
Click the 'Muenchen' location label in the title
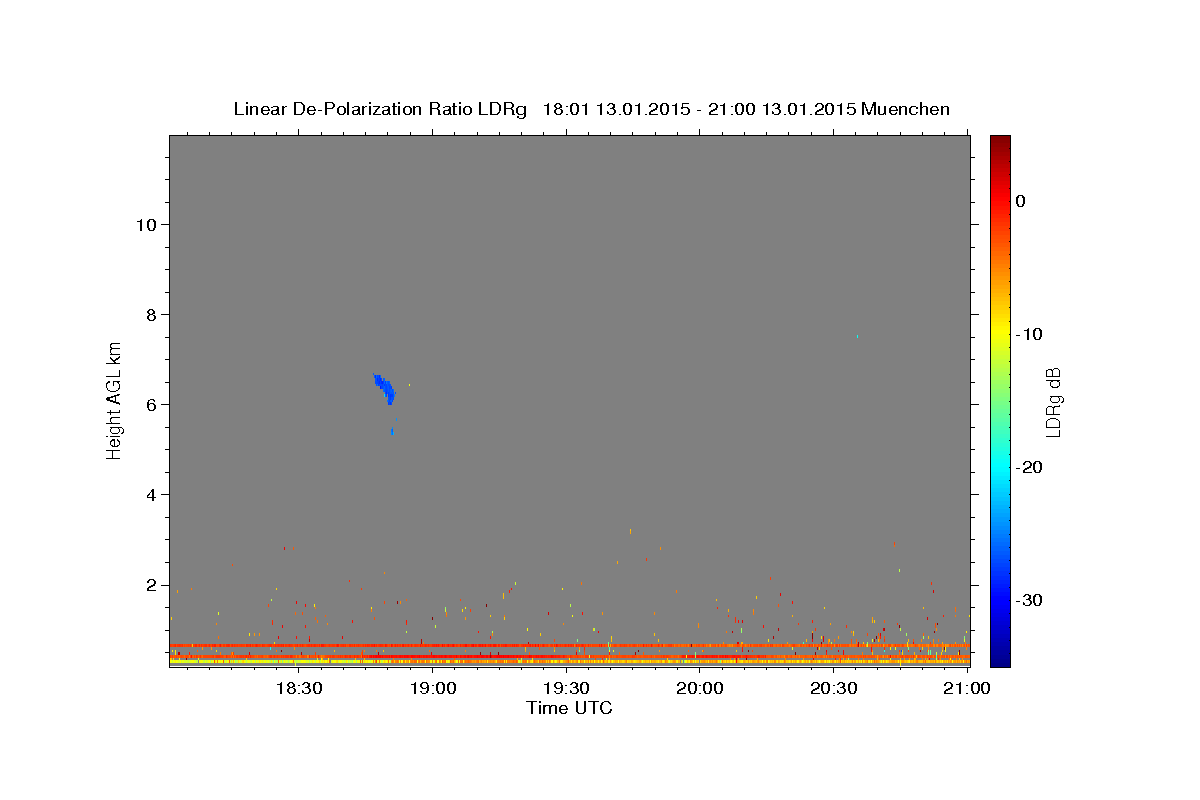point(907,109)
